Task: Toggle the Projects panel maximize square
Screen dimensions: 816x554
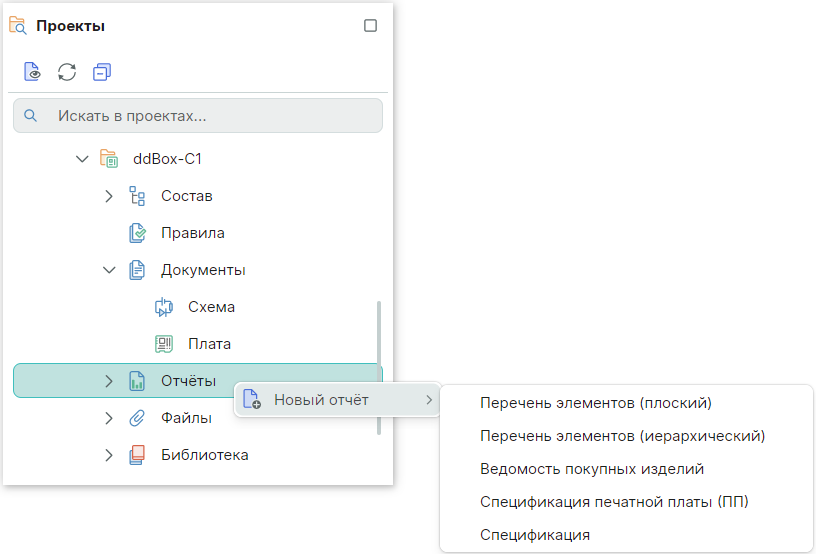Action: click(370, 26)
